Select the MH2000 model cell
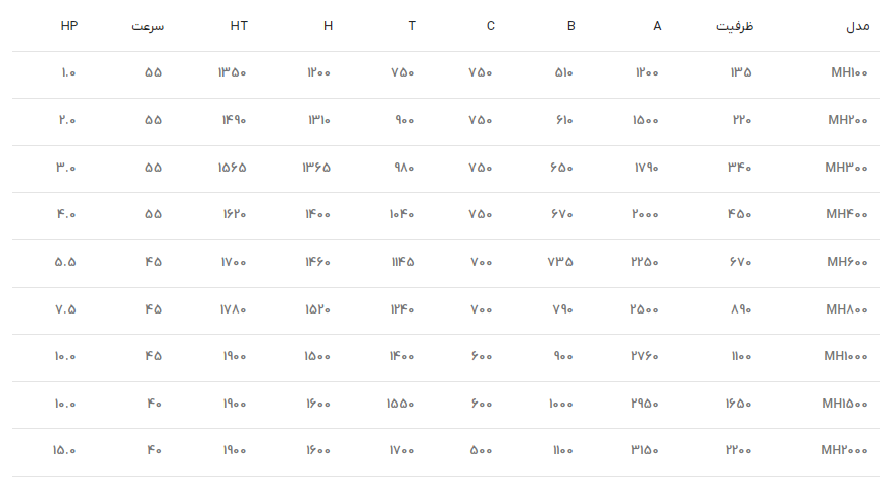The height and width of the screenshot is (477, 896). (x=847, y=450)
